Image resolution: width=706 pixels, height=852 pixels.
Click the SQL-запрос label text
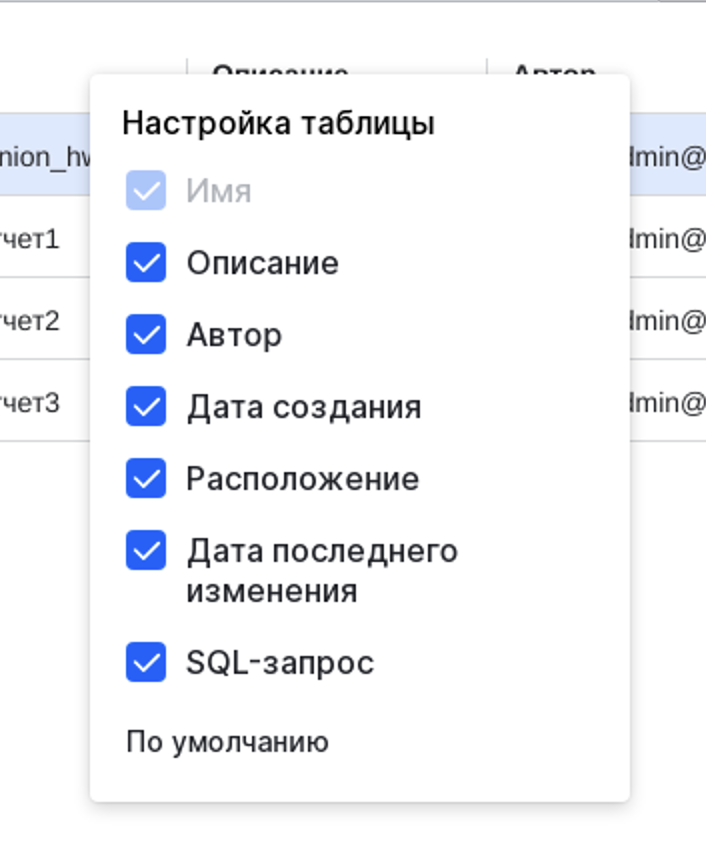tap(280, 662)
